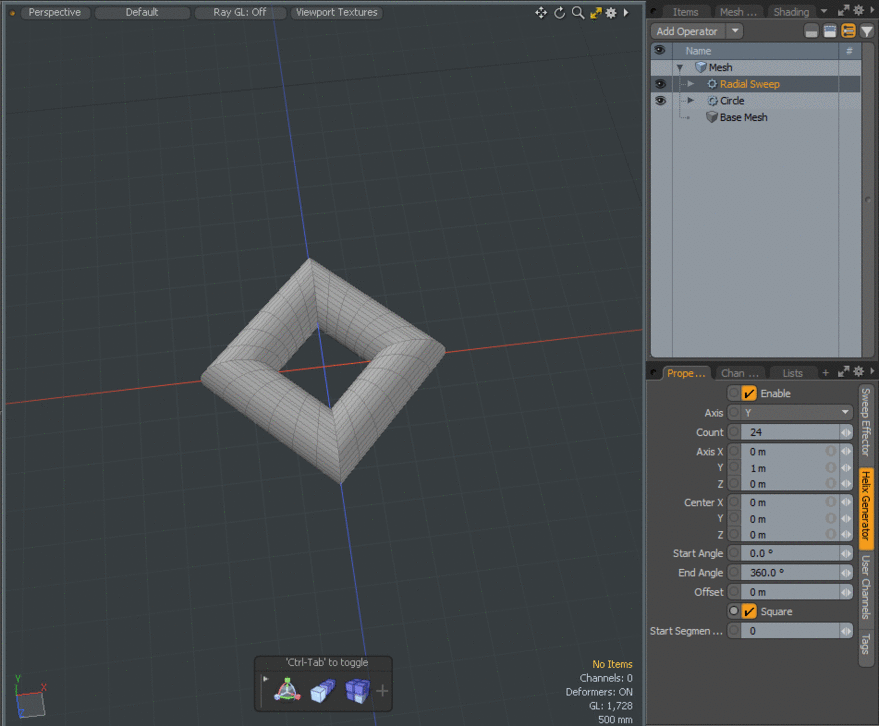Open the Sweep Effector vertical tab
This screenshot has width=879, height=727.
(x=866, y=422)
